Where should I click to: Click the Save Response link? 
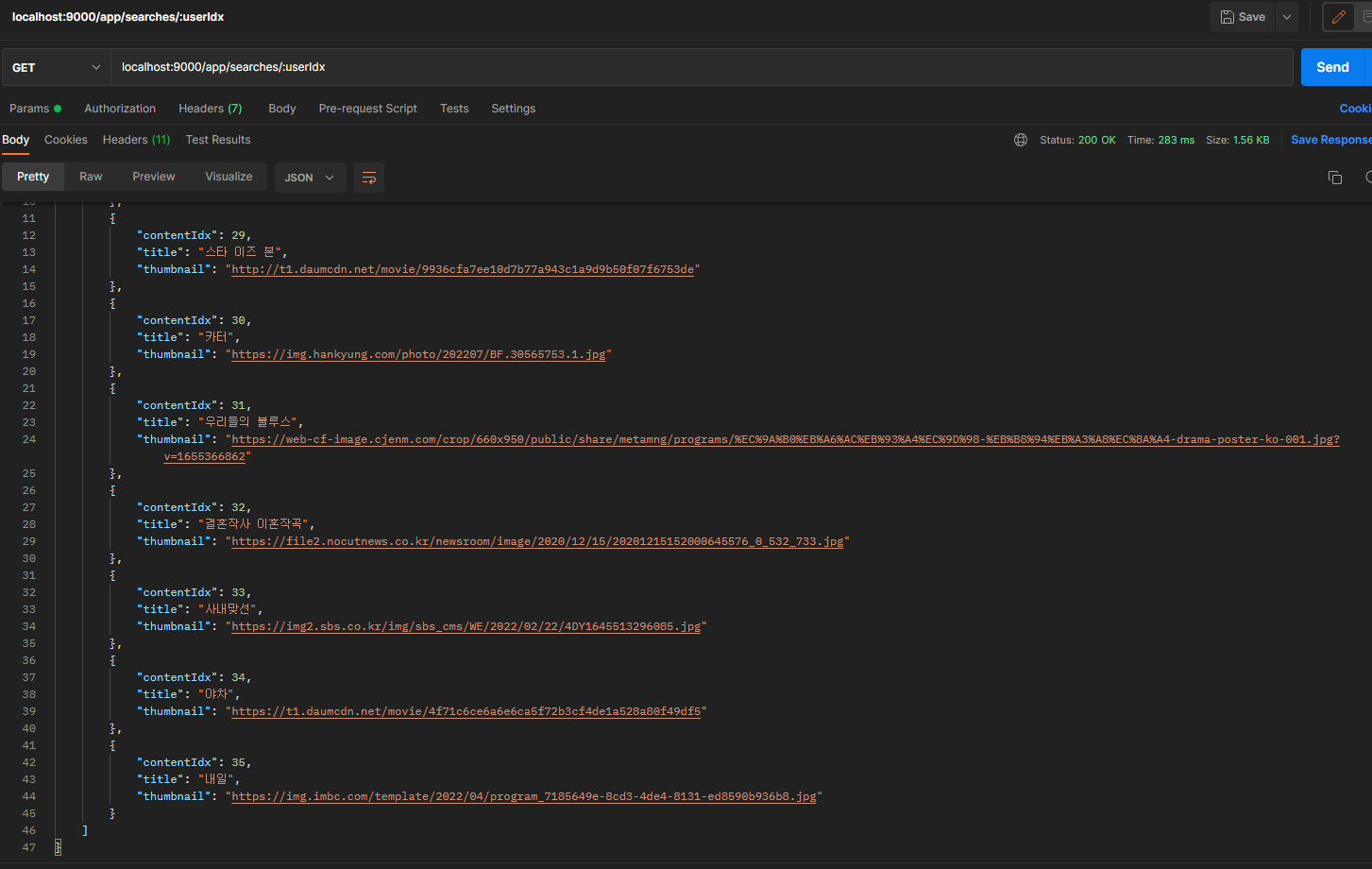[x=1331, y=140]
